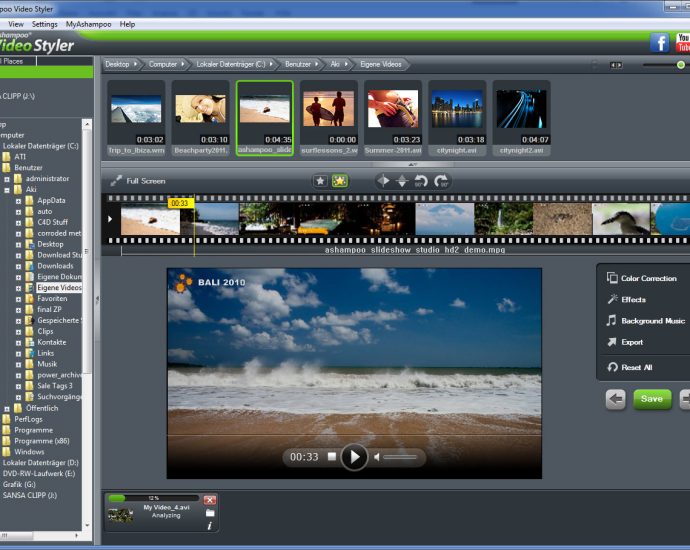Viewport: 690px width, 550px height.
Task: Flip video horizontally icon
Action: (x=383, y=181)
